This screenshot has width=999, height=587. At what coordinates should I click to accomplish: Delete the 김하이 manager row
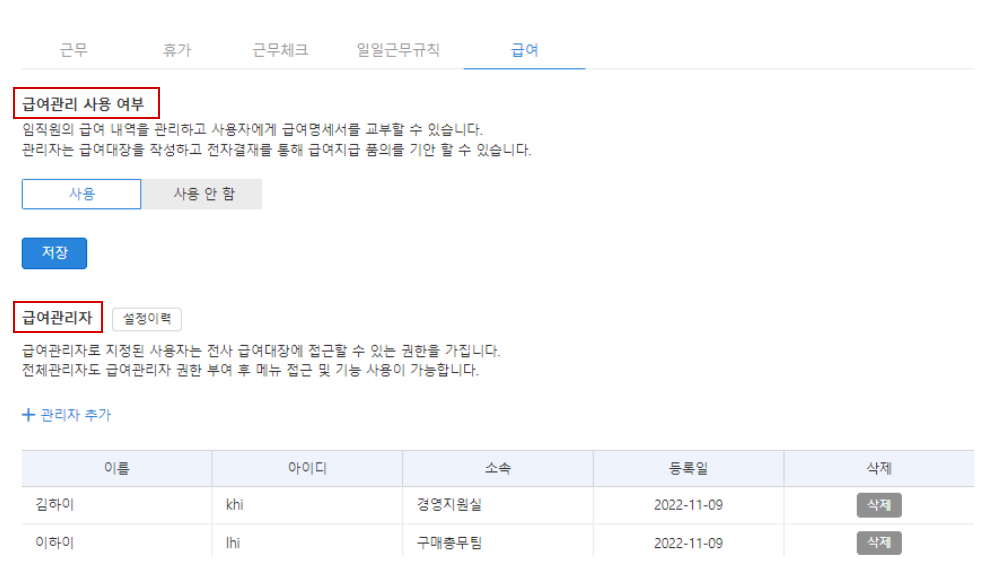[879, 505]
